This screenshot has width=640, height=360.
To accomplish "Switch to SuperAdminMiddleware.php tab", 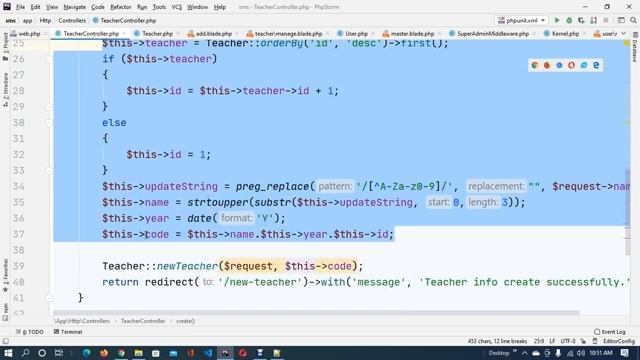I will [x=493, y=33].
